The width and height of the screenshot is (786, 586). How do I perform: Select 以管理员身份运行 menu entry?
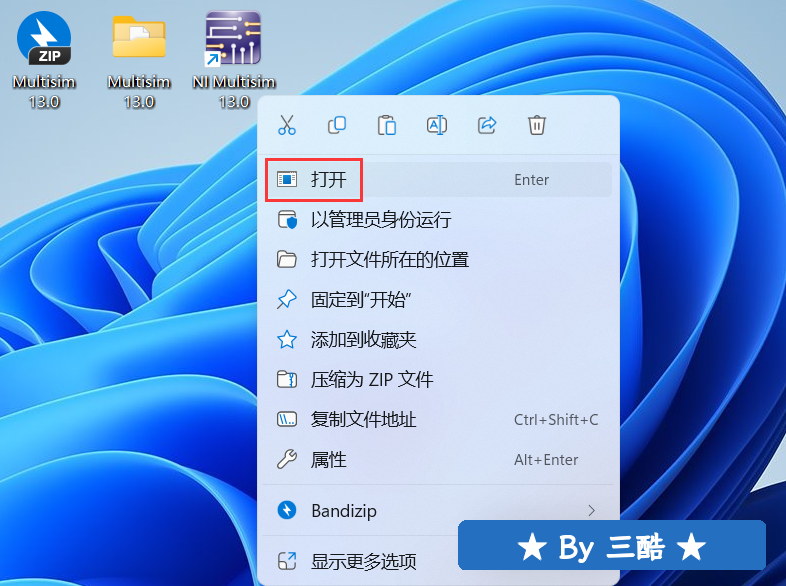coord(438,220)
